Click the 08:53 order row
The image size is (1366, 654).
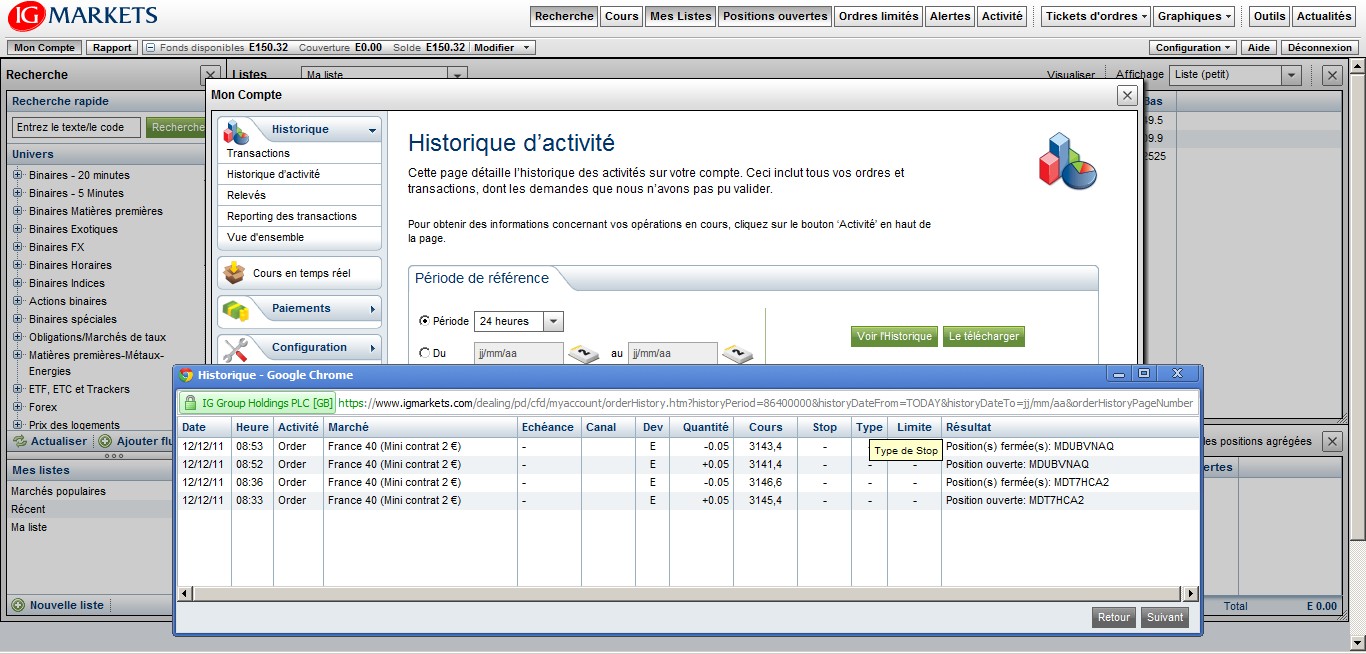(688, 446)
